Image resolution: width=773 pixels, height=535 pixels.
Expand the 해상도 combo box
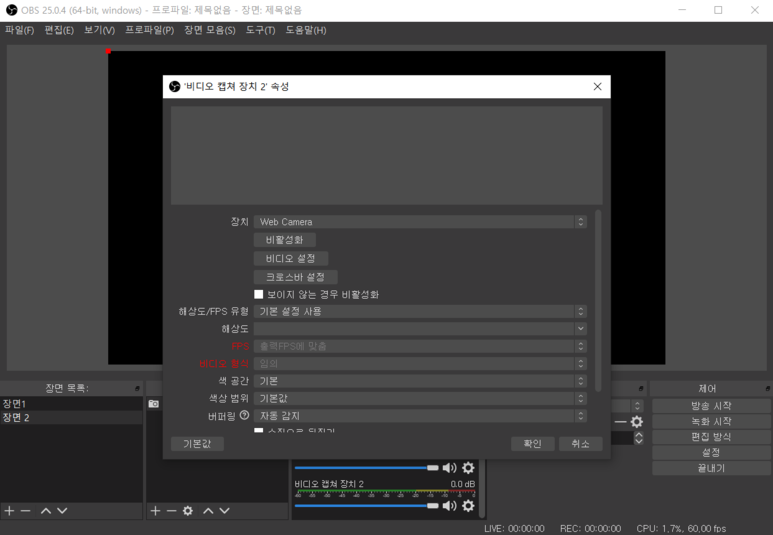(420, 328)
